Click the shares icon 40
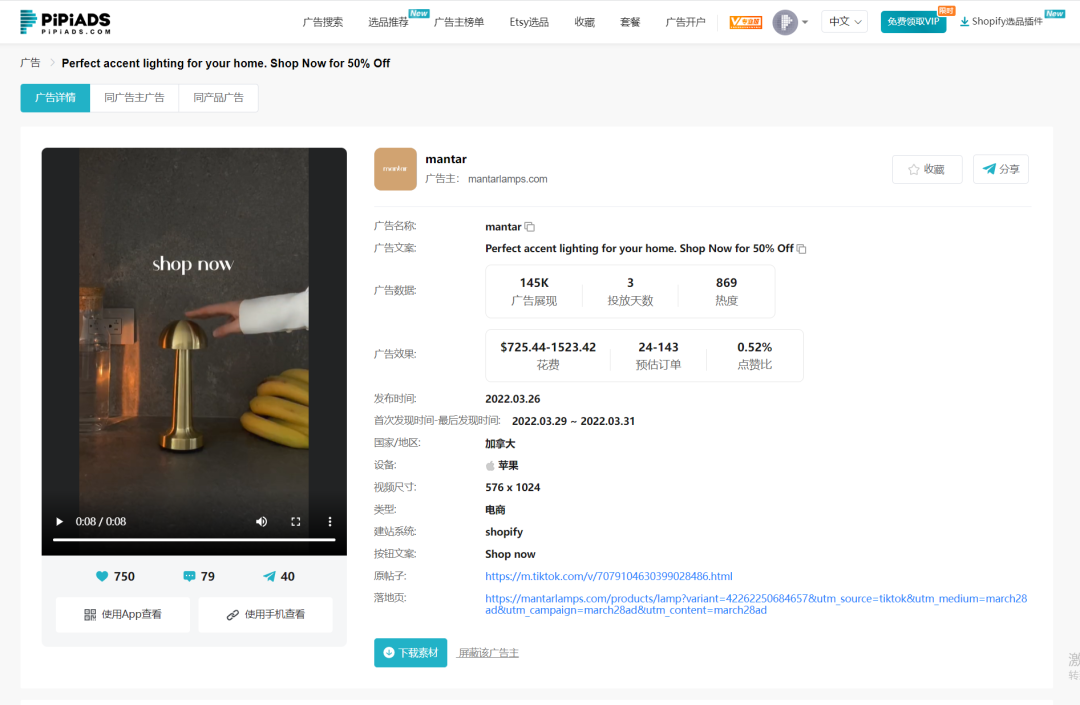This screenshot has height=705, width=1080. pyautogui.click(x=269, y=576)
